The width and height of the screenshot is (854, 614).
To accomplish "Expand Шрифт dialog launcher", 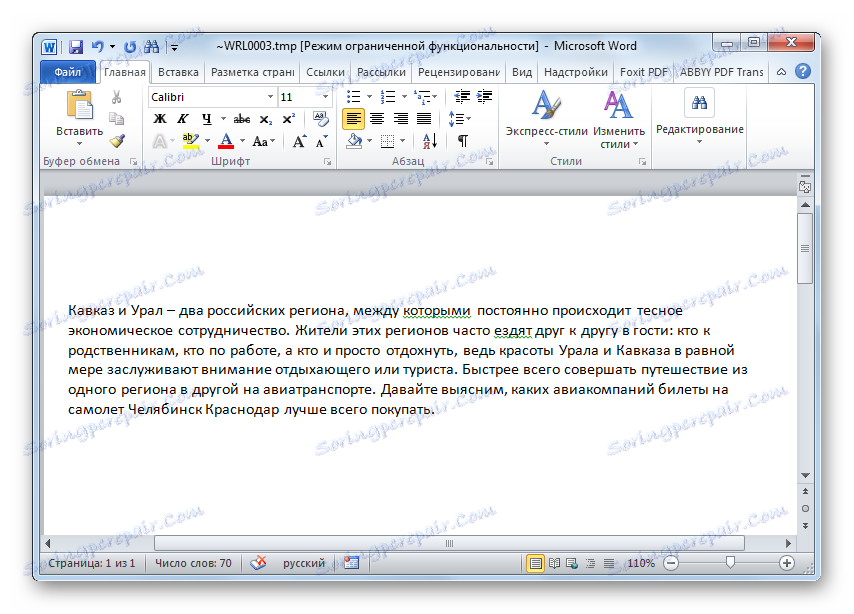I will coord(327,162).
